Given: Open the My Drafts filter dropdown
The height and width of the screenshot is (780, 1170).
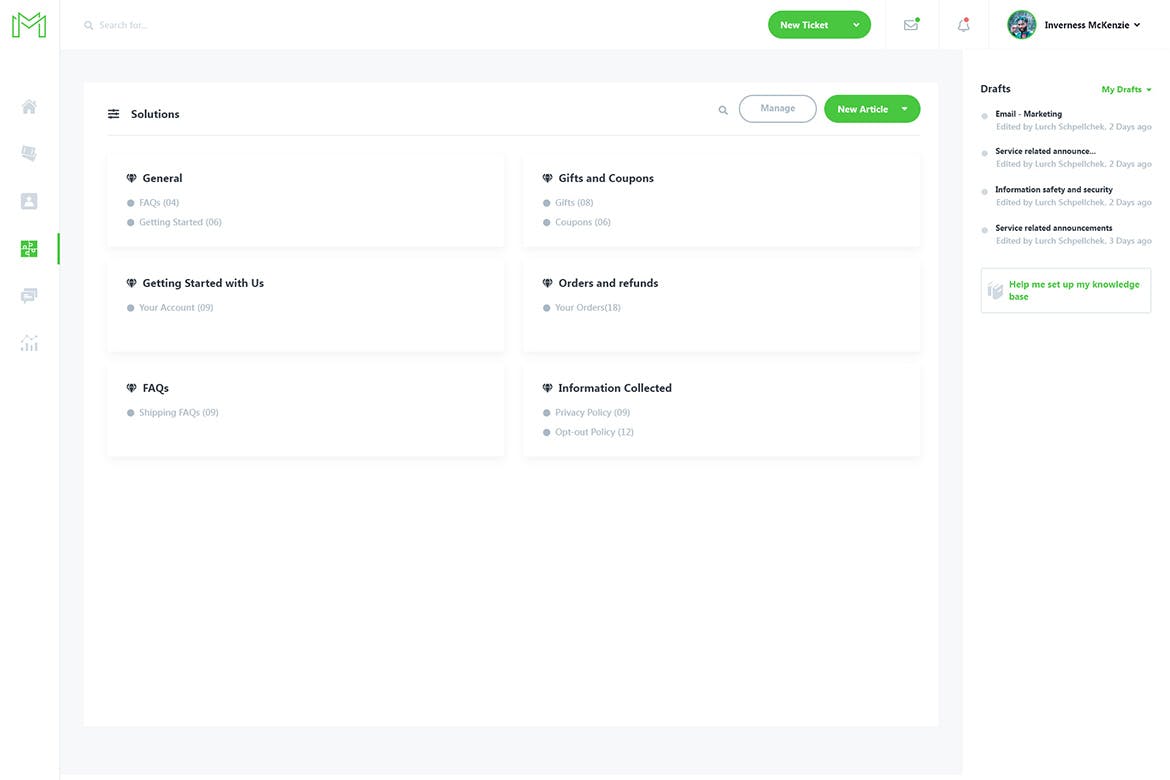Looking at the screenshot, I should 1126,90.
